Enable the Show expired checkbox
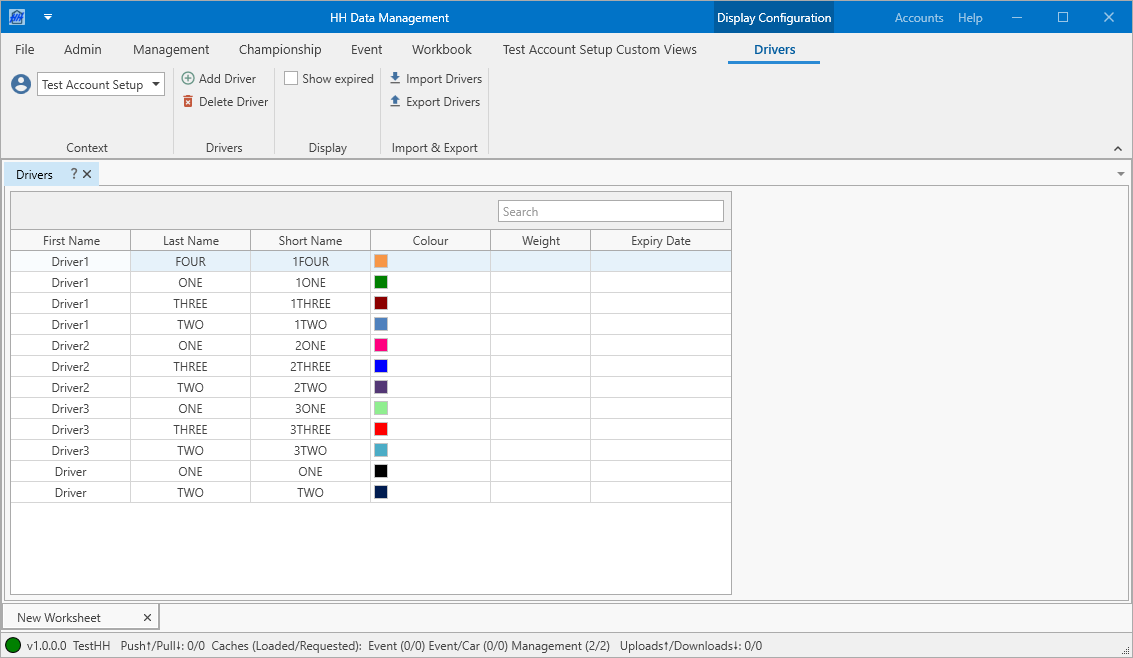The image size is (1133, 658). pos(291,78)
